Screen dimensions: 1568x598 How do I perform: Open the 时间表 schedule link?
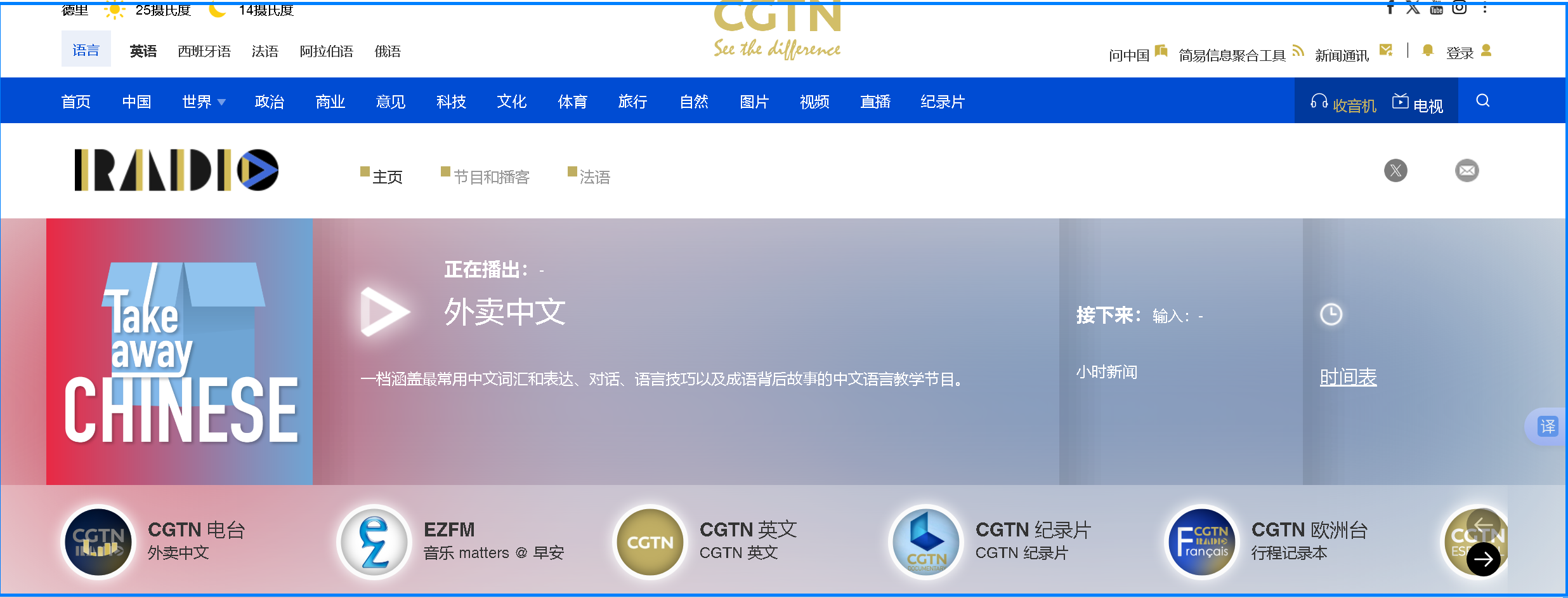[x=1348, y=378]
